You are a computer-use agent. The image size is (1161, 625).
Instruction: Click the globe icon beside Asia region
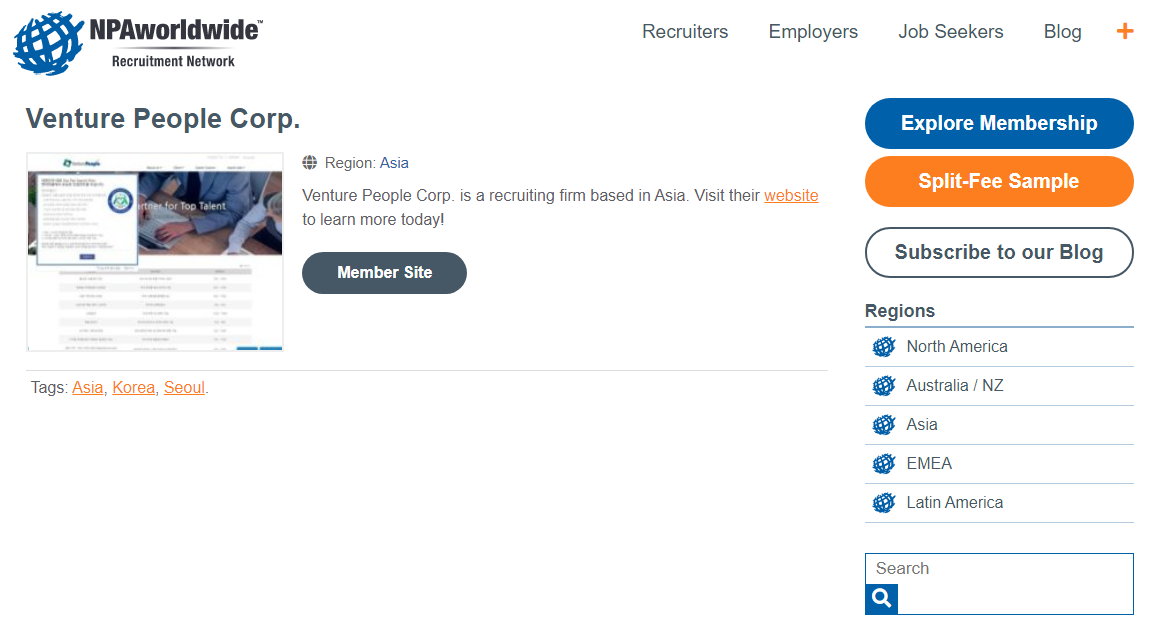[x=883, y=425]
